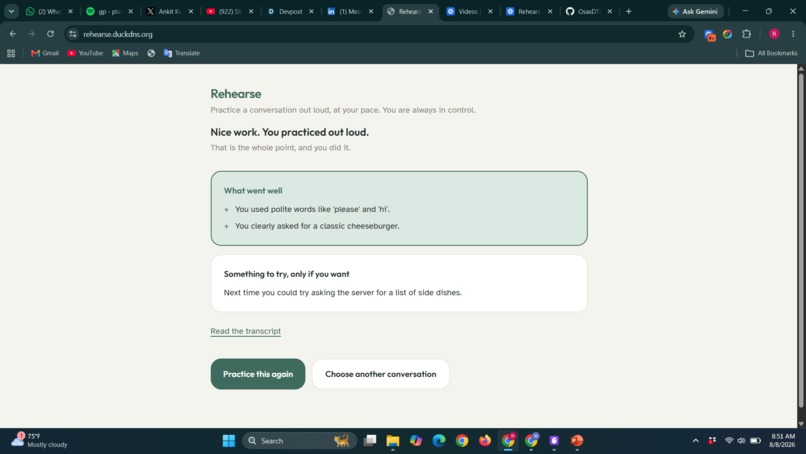Open the All Bookmarks folder

pyautogui.click(x=771, y=53)
